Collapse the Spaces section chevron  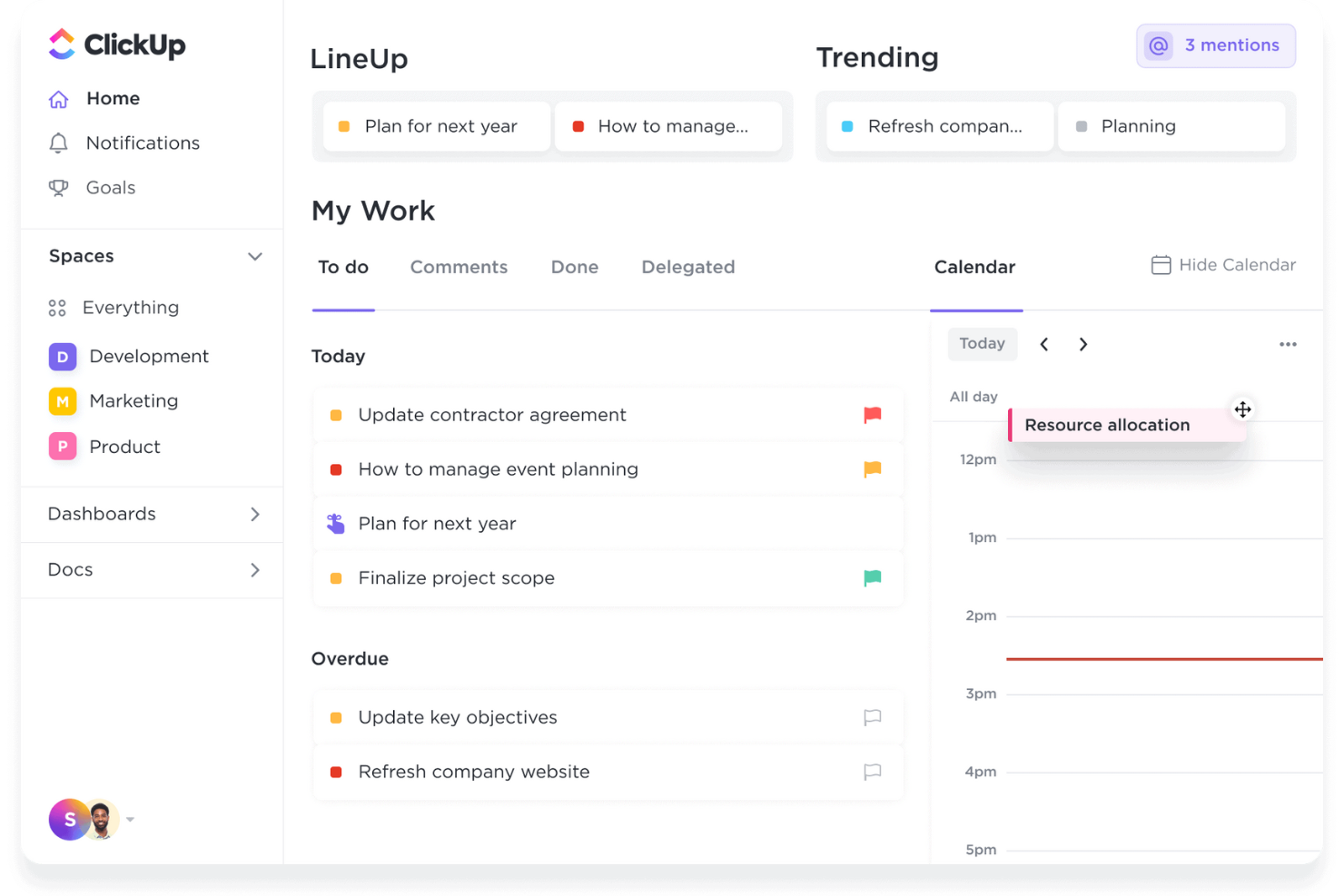[255, 257]
